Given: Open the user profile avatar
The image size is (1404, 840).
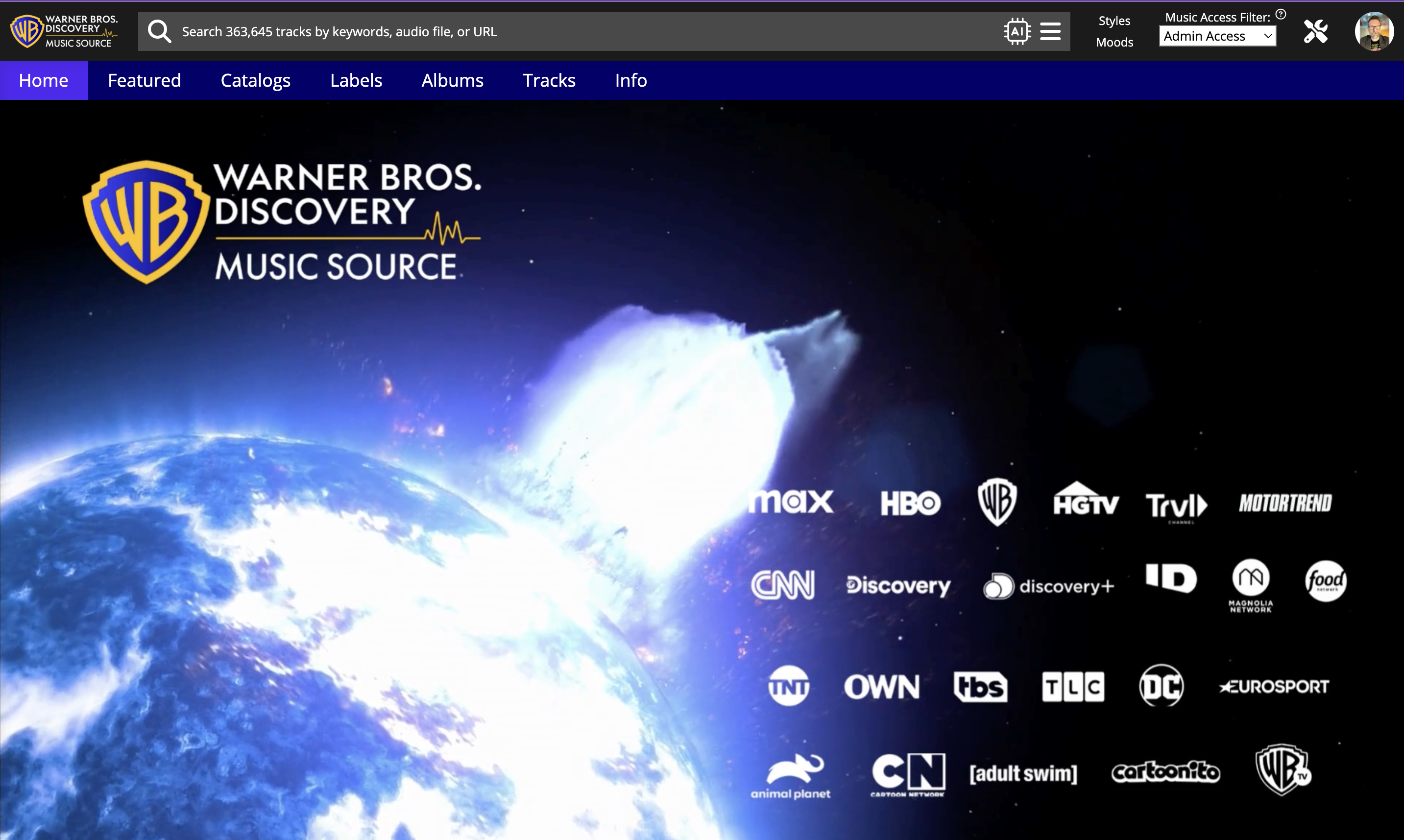Looking at the screenshot, I should point(1374,32).
